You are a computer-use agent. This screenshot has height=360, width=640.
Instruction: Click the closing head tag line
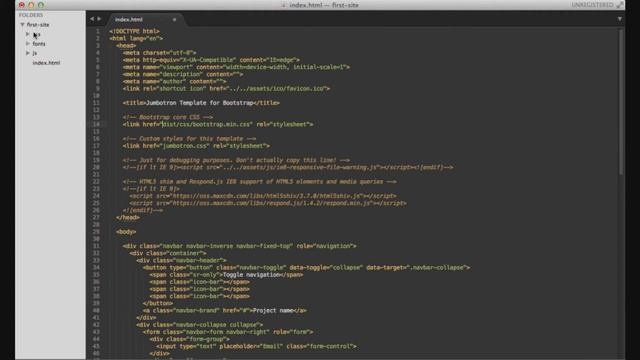(128, 217)
